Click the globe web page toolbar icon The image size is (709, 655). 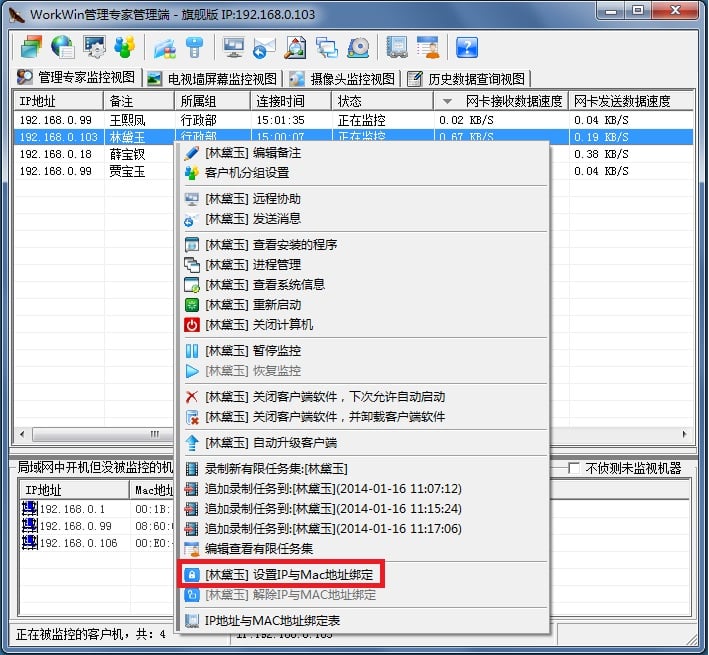click(62, 47)
